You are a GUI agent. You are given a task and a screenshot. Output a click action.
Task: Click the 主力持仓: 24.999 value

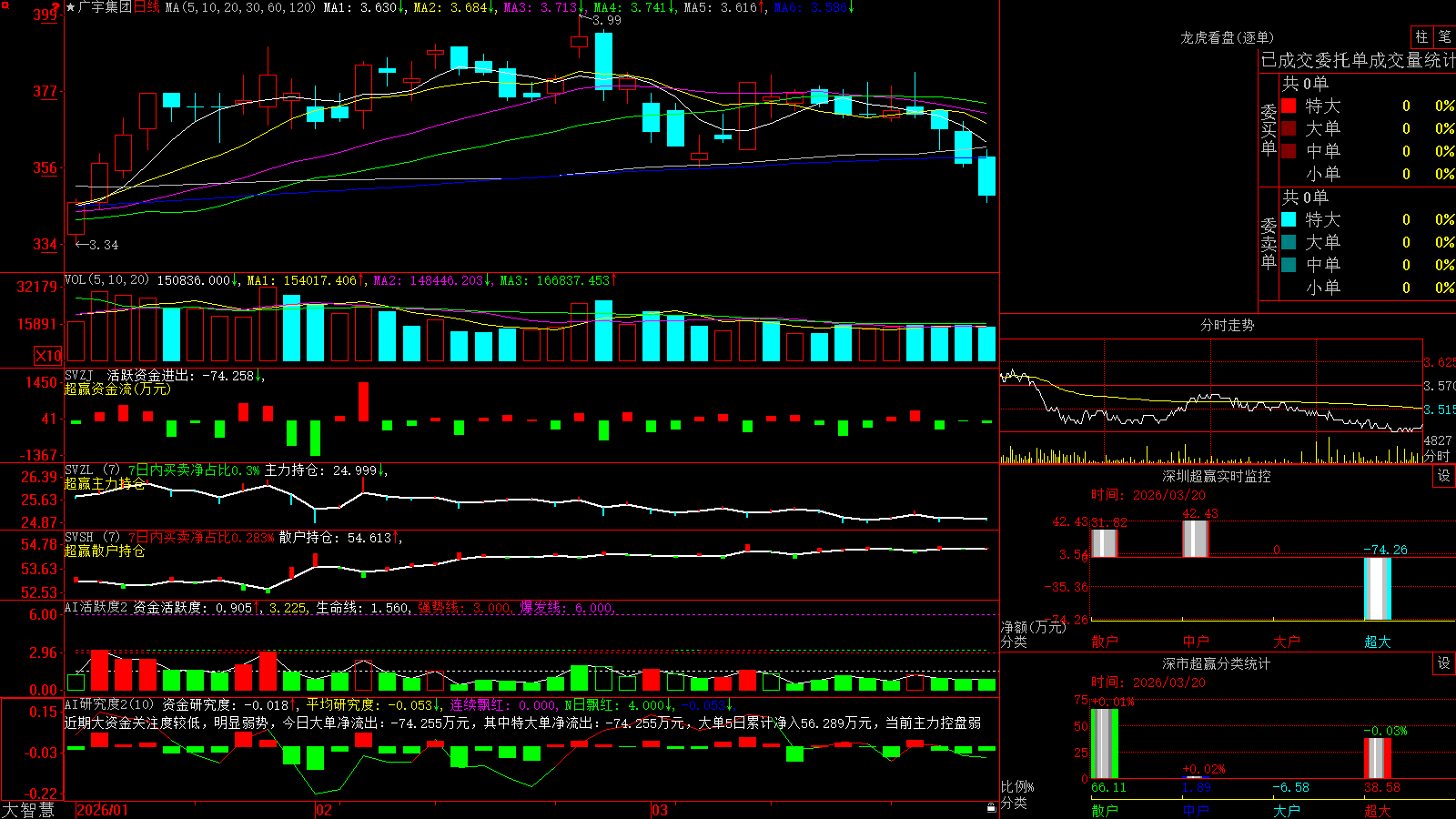coord(321,470)
